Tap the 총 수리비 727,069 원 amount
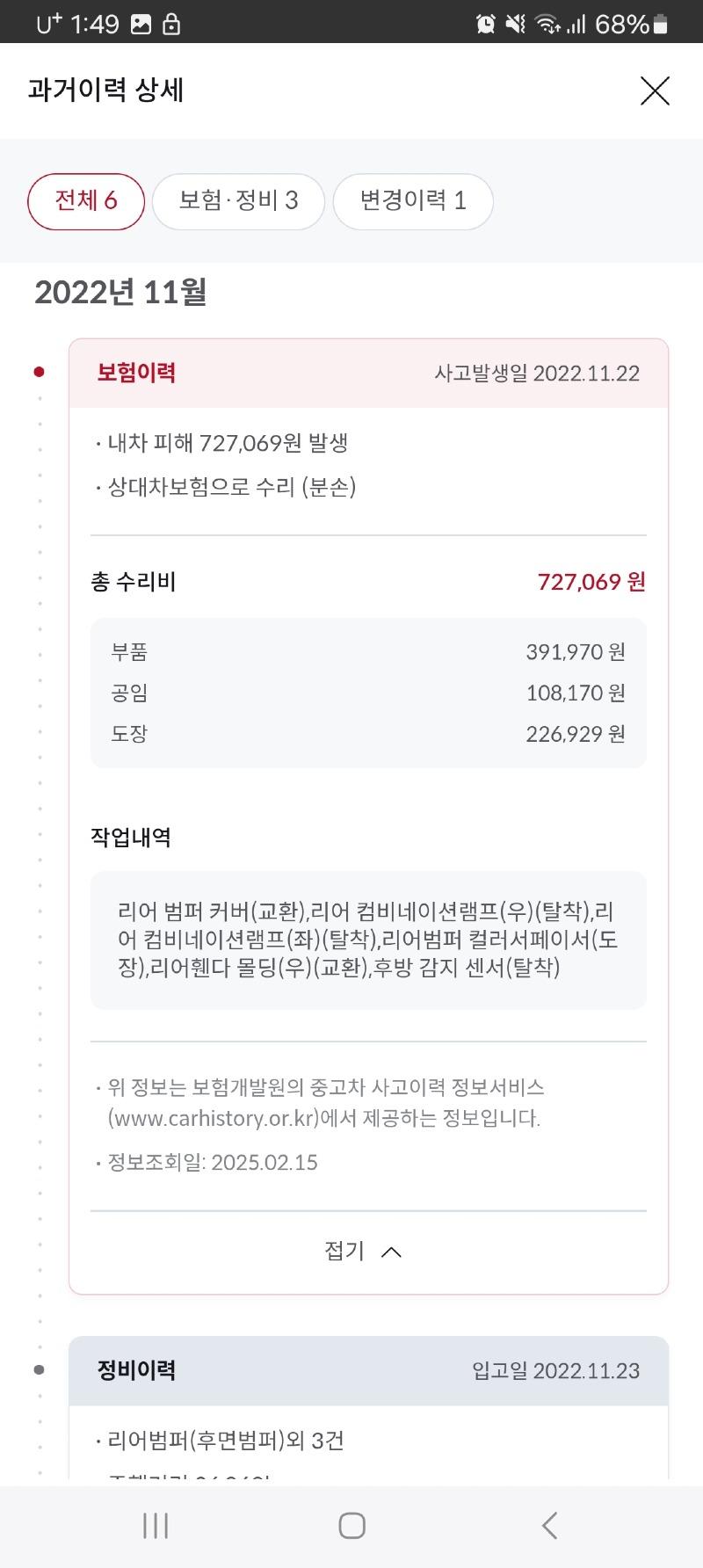703x1568 pixels. 591,582
